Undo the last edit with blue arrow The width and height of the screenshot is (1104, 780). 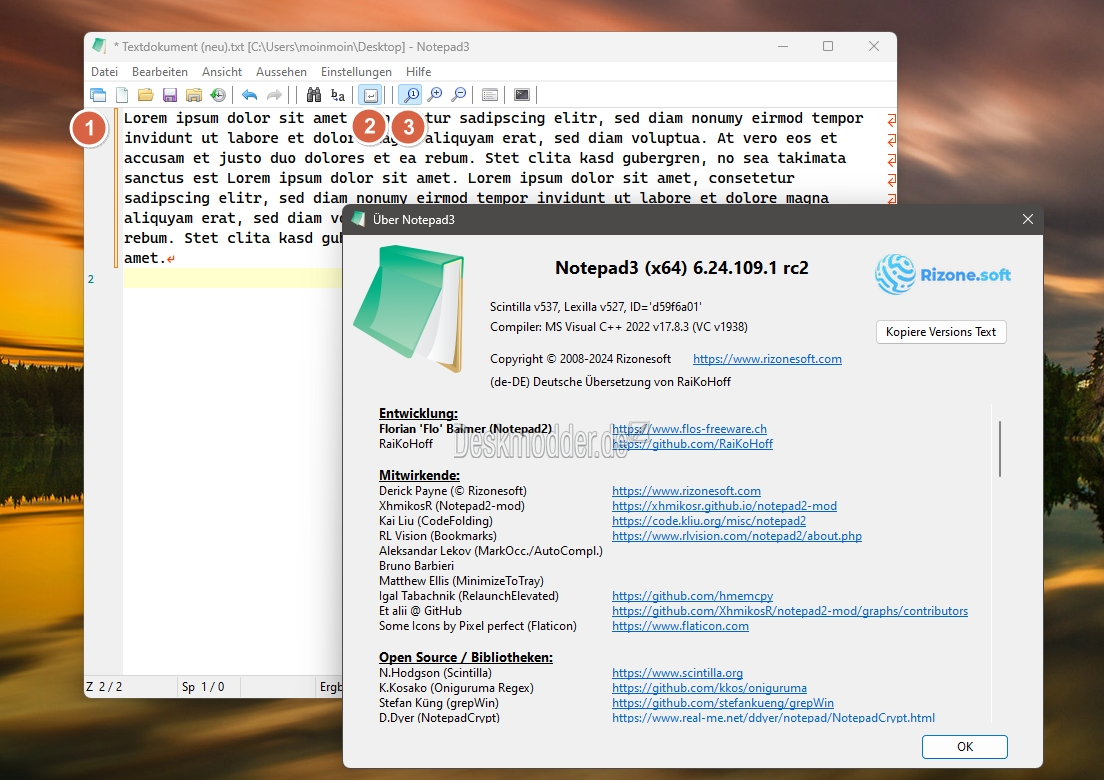[249, 94]
